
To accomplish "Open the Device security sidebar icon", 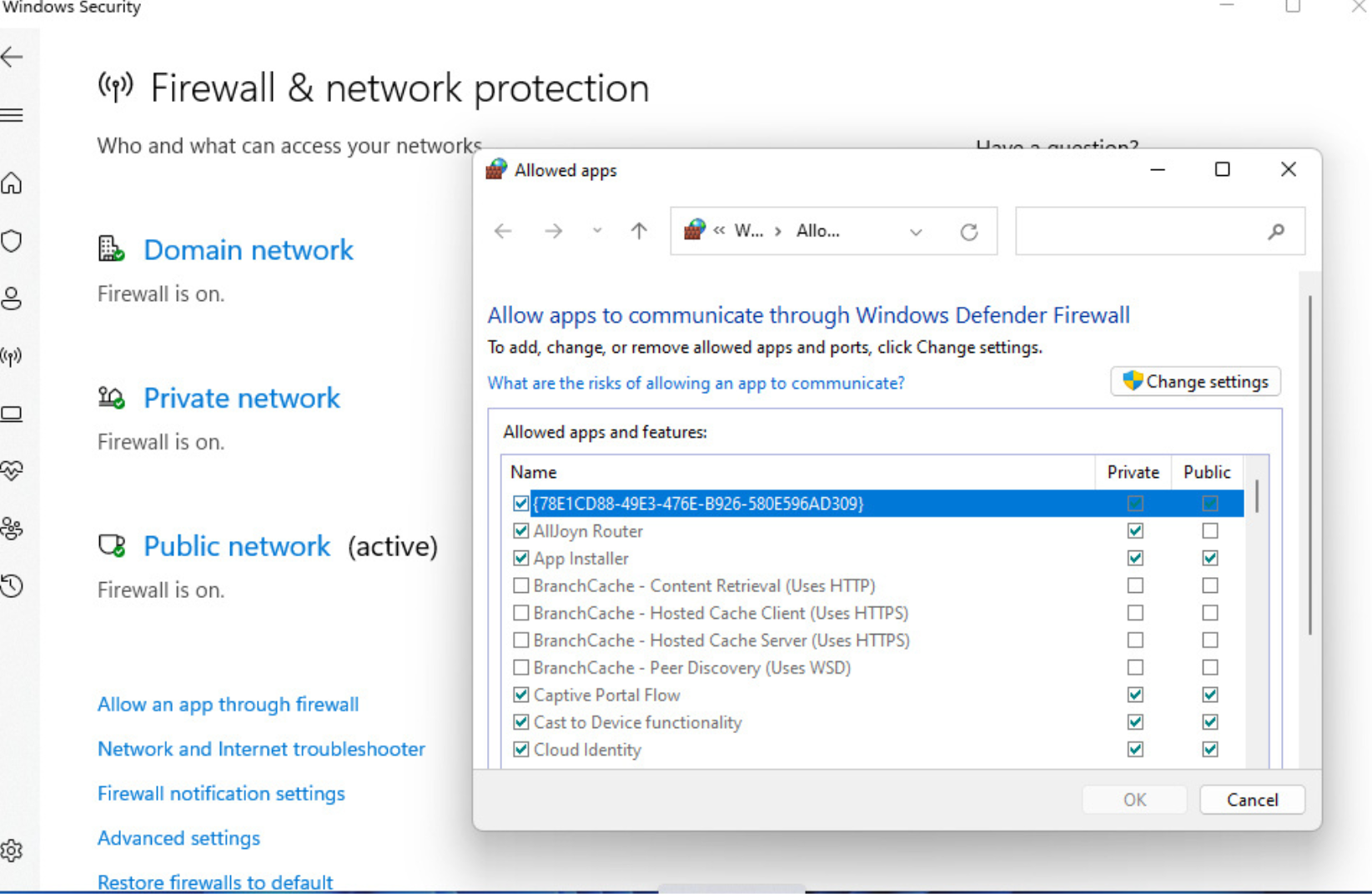I will tap(12, 413).
